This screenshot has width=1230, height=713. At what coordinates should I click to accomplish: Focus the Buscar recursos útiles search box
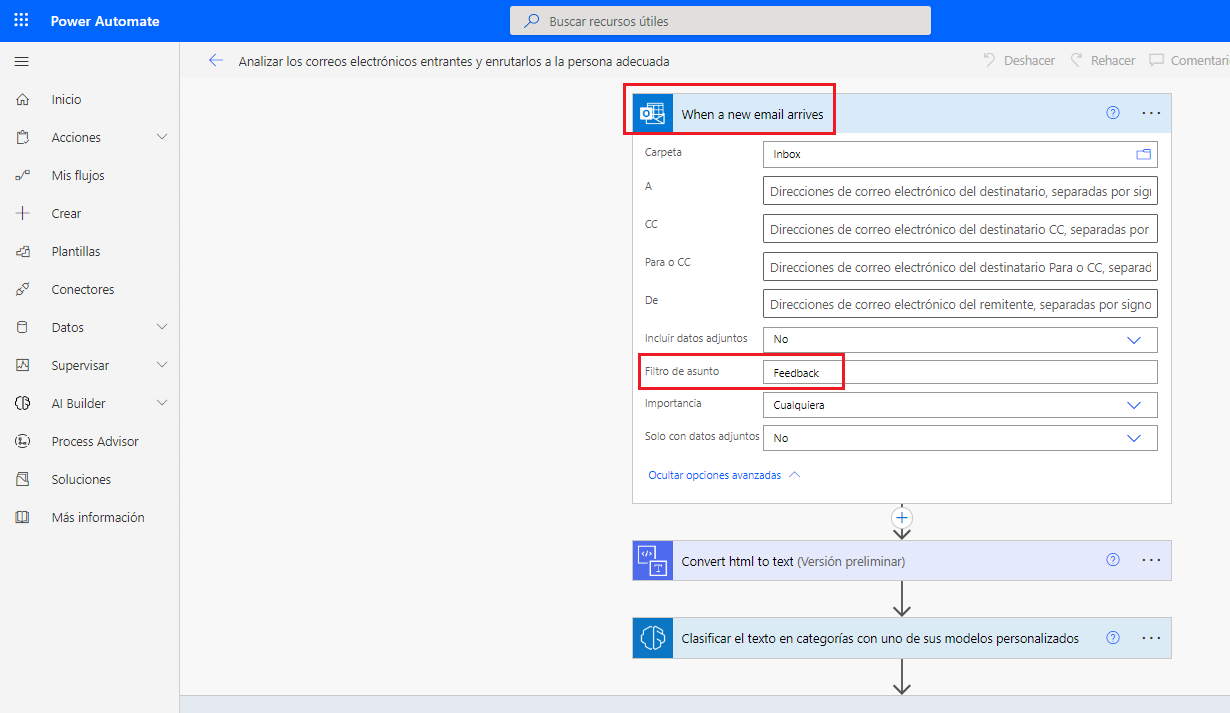[720, 21]
